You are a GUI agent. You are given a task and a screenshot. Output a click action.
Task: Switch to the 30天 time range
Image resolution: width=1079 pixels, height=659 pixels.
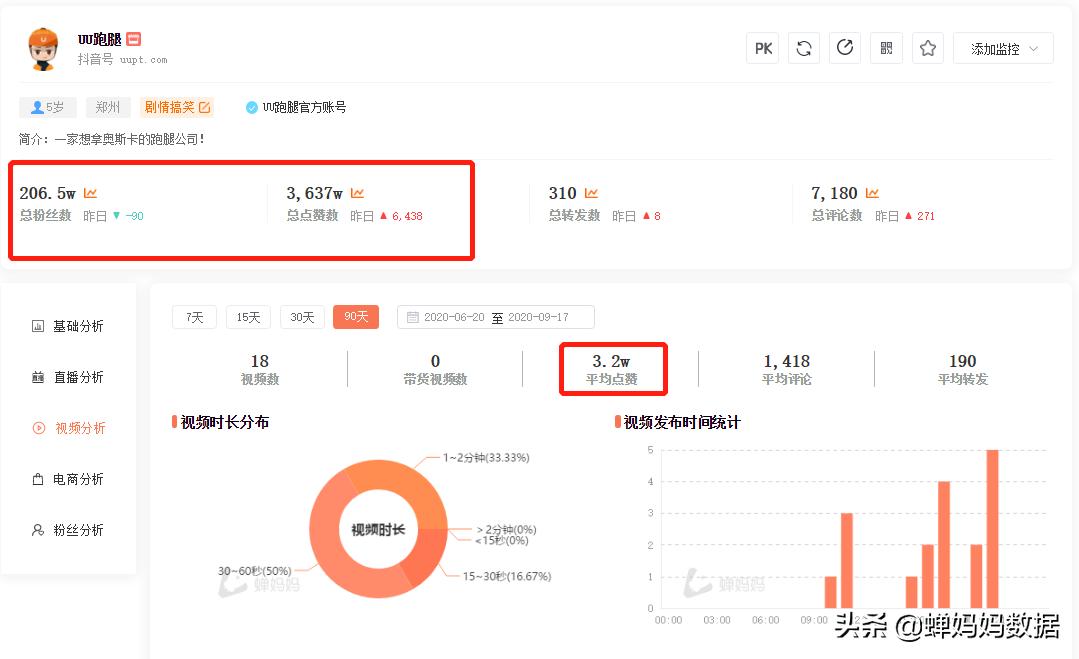[302, 316]
